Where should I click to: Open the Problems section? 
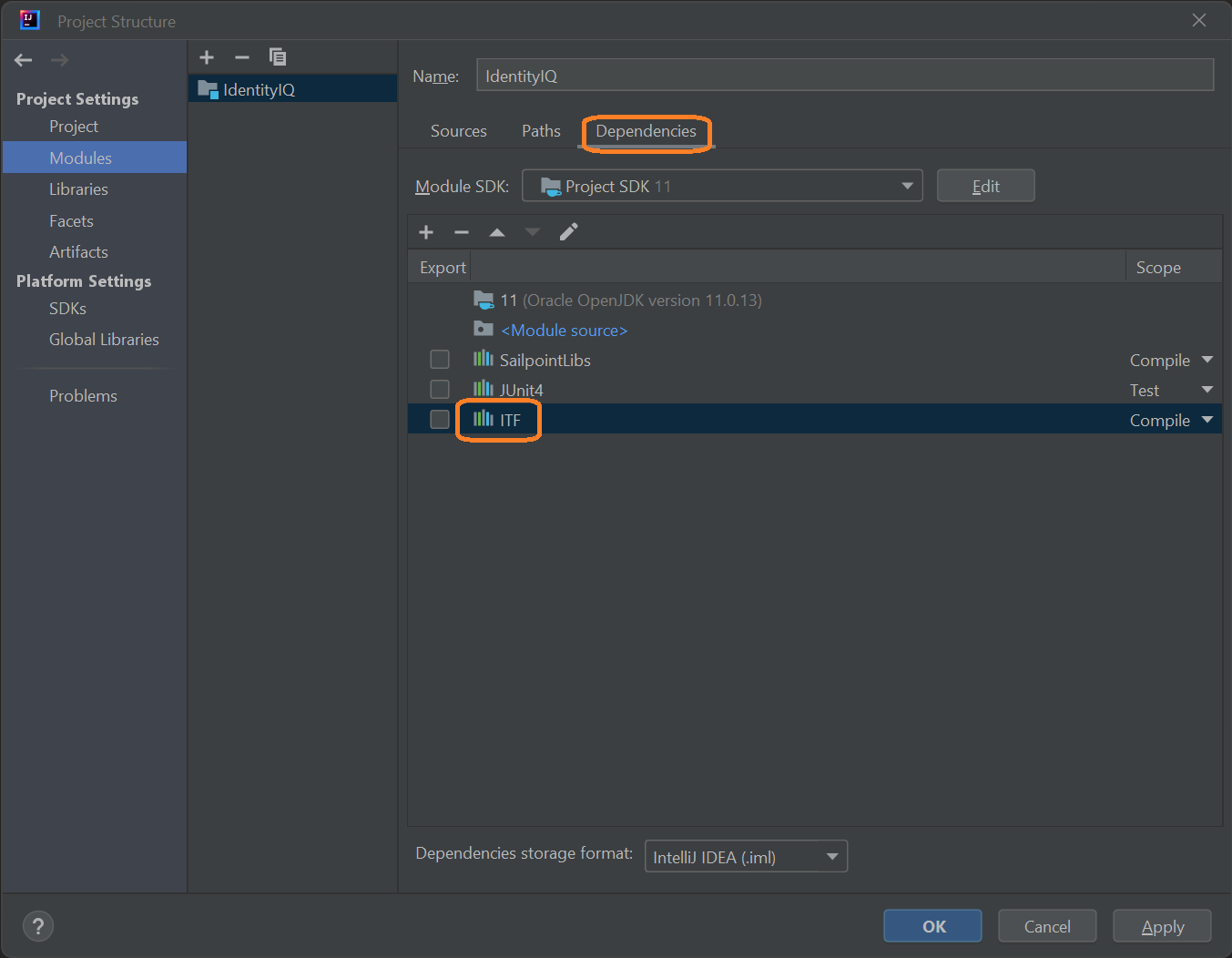(83, 396)
